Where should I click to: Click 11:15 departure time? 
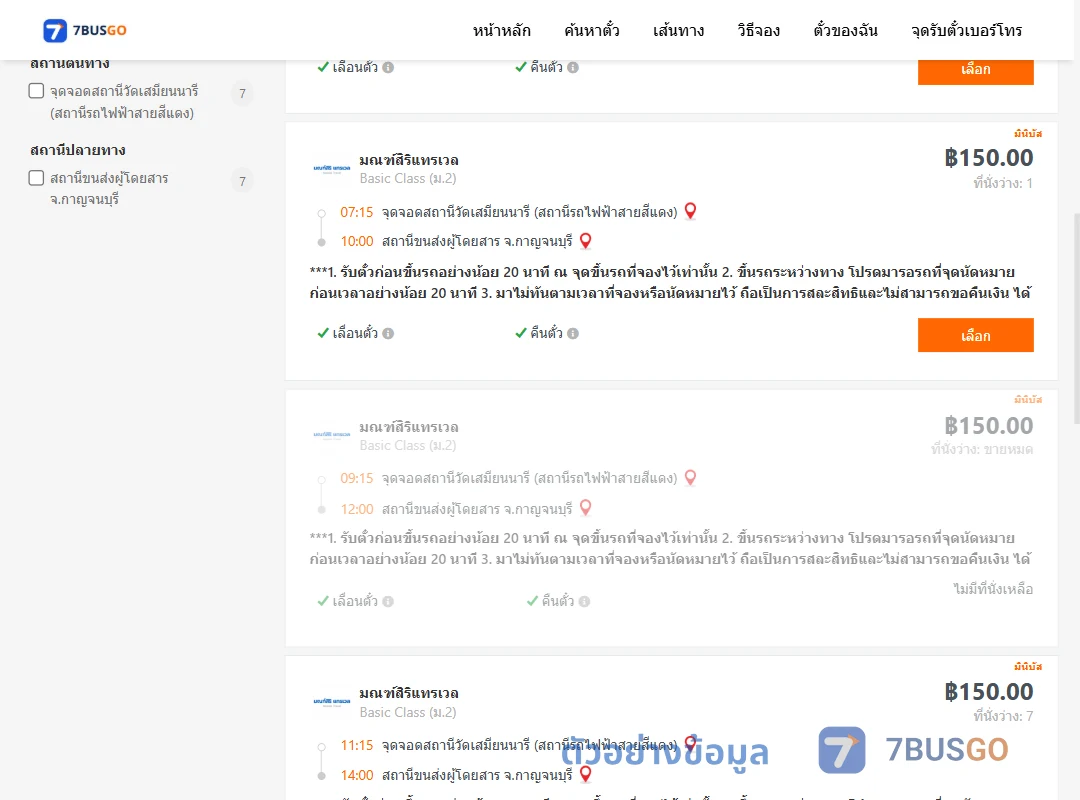click(x=356, y=746)
